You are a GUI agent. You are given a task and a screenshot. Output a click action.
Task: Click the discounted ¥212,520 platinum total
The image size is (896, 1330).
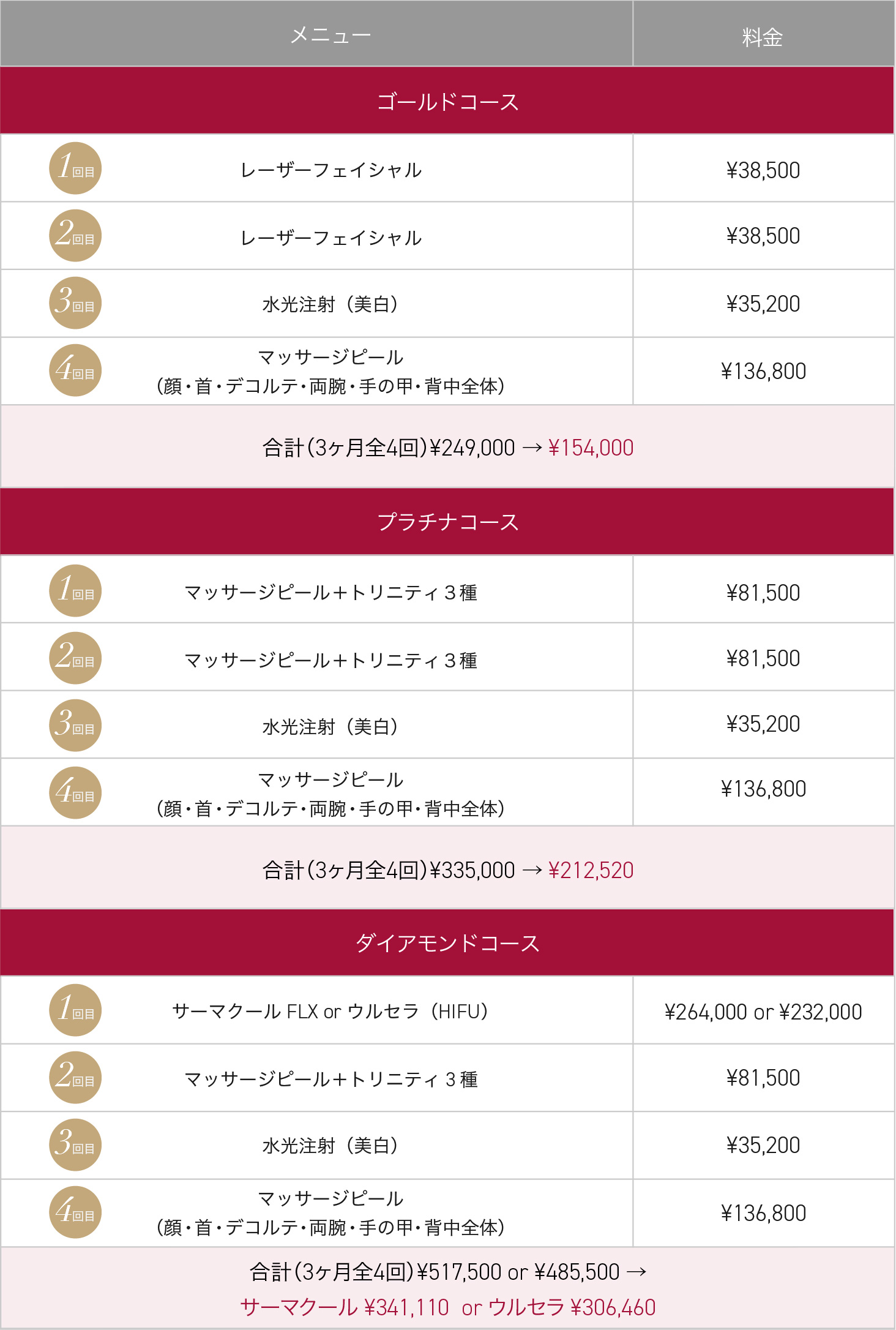click(591, 870)
